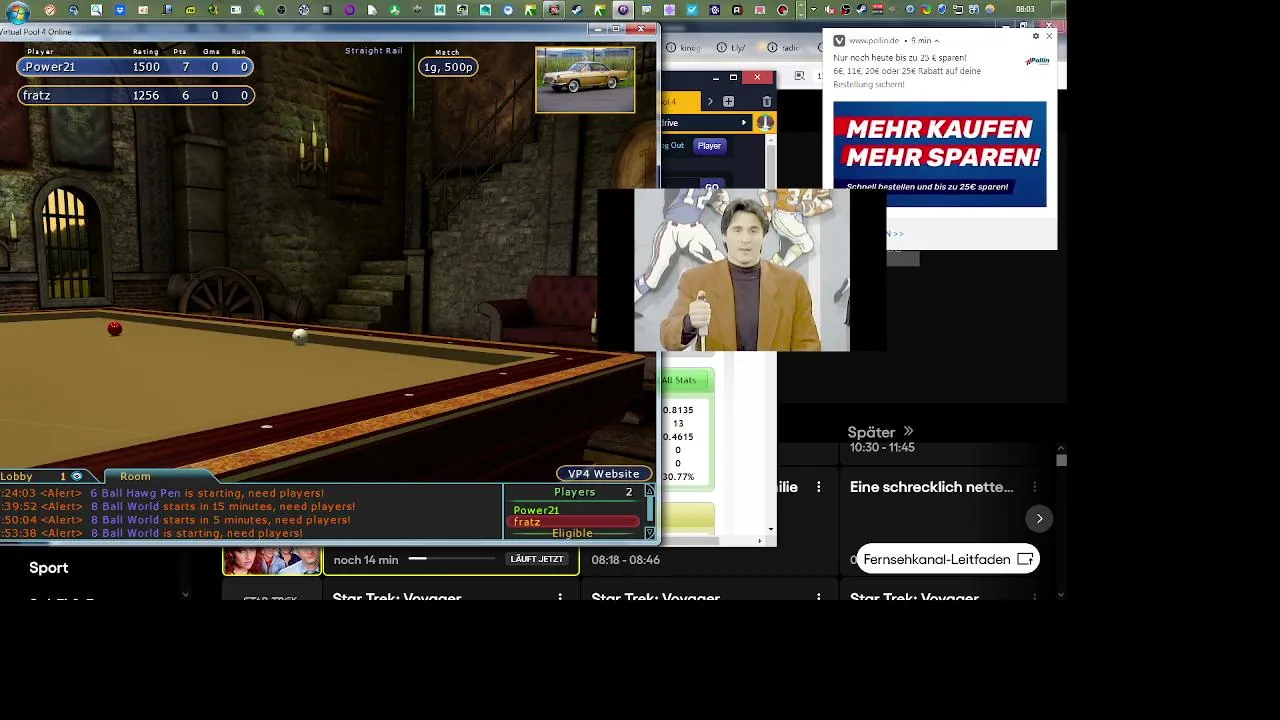Click the next arrow in the TV guide
The image size is (1280, 720).
[1039, 518]
